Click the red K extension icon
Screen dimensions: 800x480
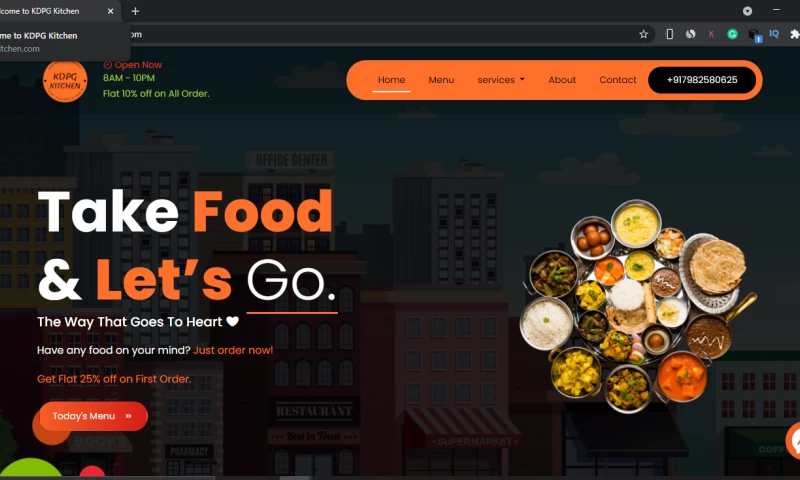(711, 34)
